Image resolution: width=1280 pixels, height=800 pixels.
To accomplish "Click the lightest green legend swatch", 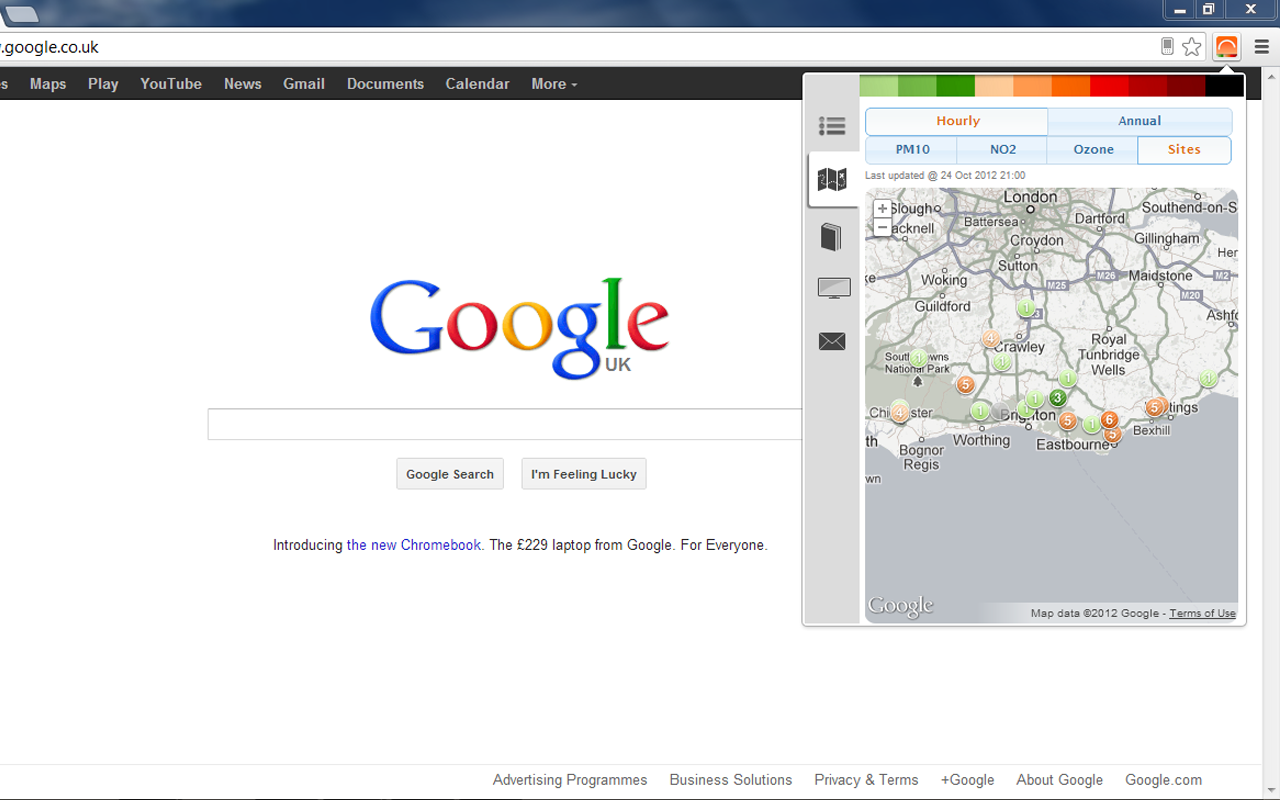I will [879, 86].
